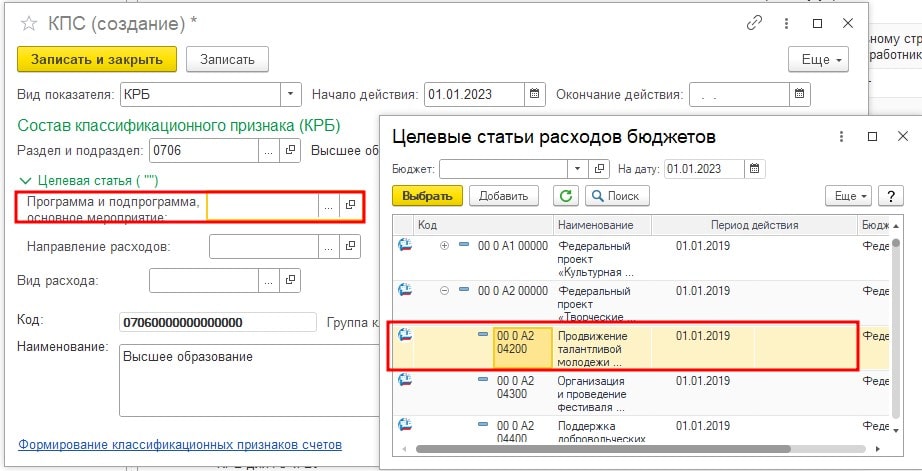Viewport: 922px width, 471px height.
Task: Collapse the 00 0 A2 00000 tree node
Action: pyautogui.click(x=445, y=290)
